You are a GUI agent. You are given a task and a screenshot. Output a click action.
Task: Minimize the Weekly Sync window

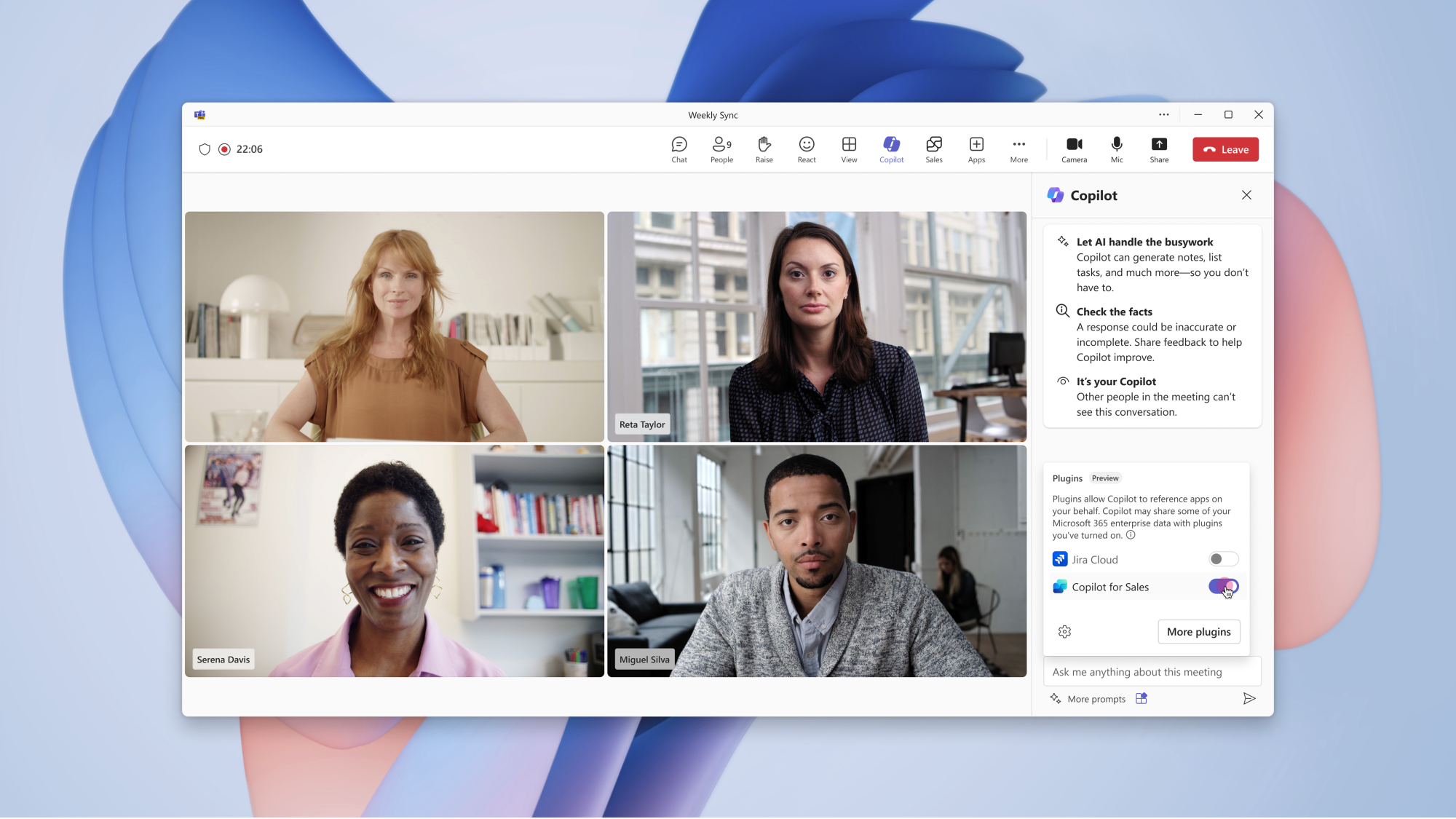[1198, 114]
